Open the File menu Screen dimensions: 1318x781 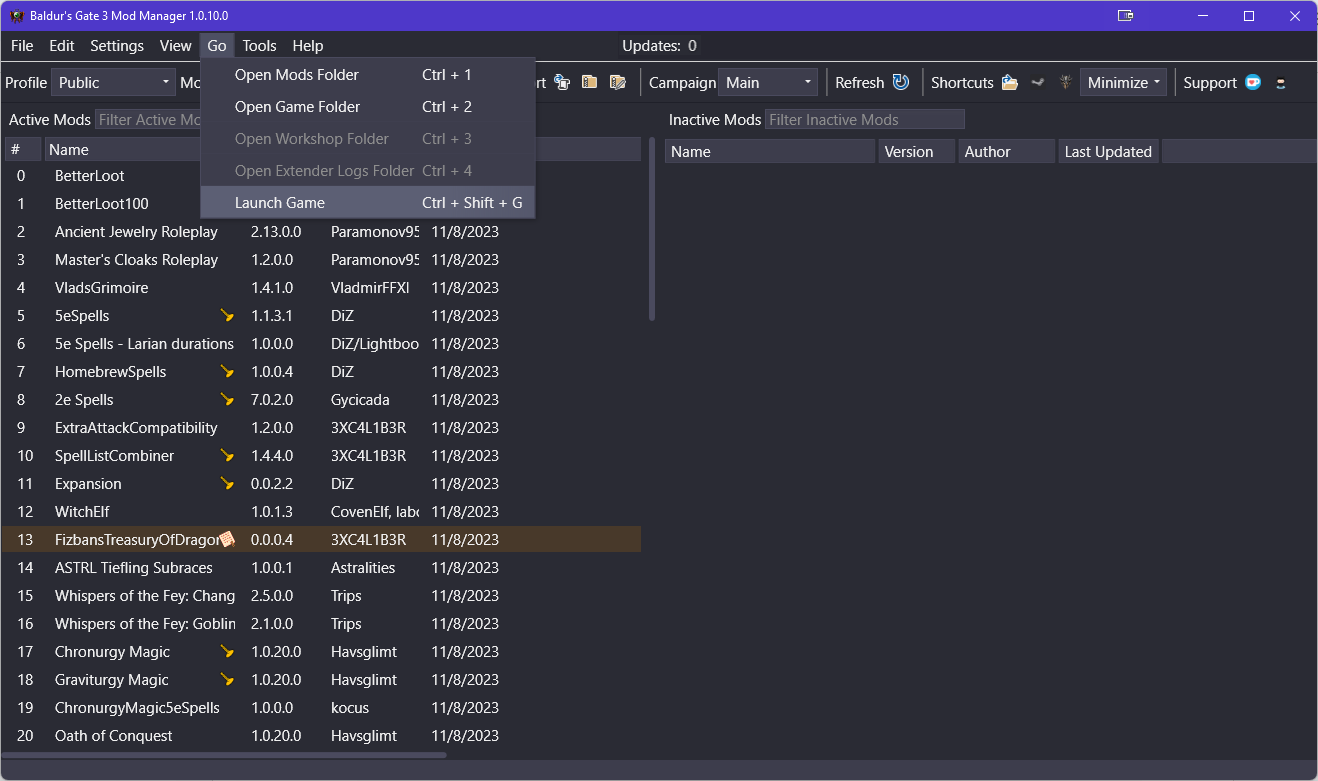pos(22,46)
